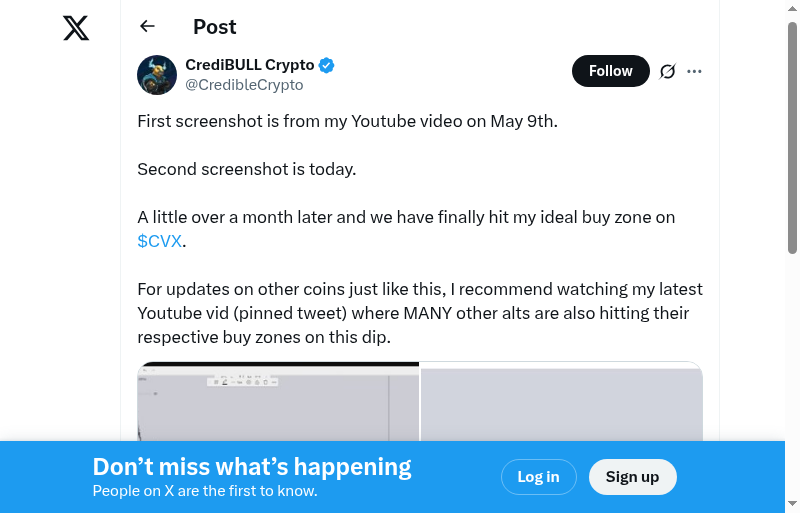
Task: Click the Post heading
Action: point(215,27)
